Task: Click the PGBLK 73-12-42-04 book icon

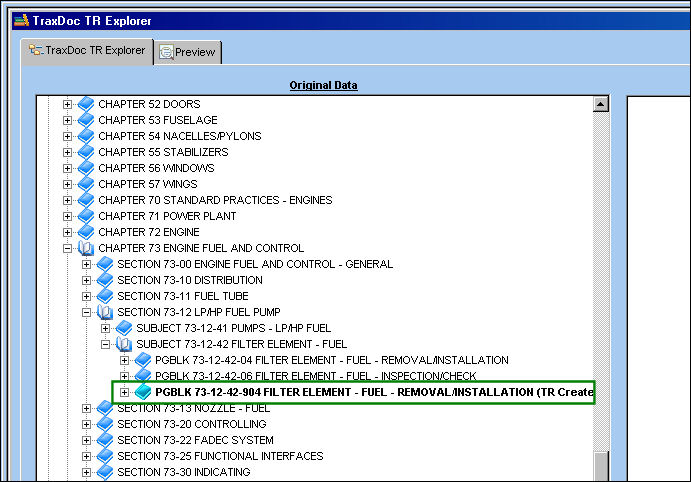Action: click(143, 360)
